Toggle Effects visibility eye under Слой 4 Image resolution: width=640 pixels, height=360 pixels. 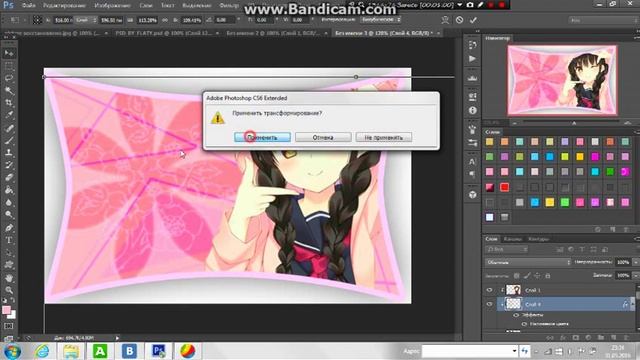click(x=516, y=315)
